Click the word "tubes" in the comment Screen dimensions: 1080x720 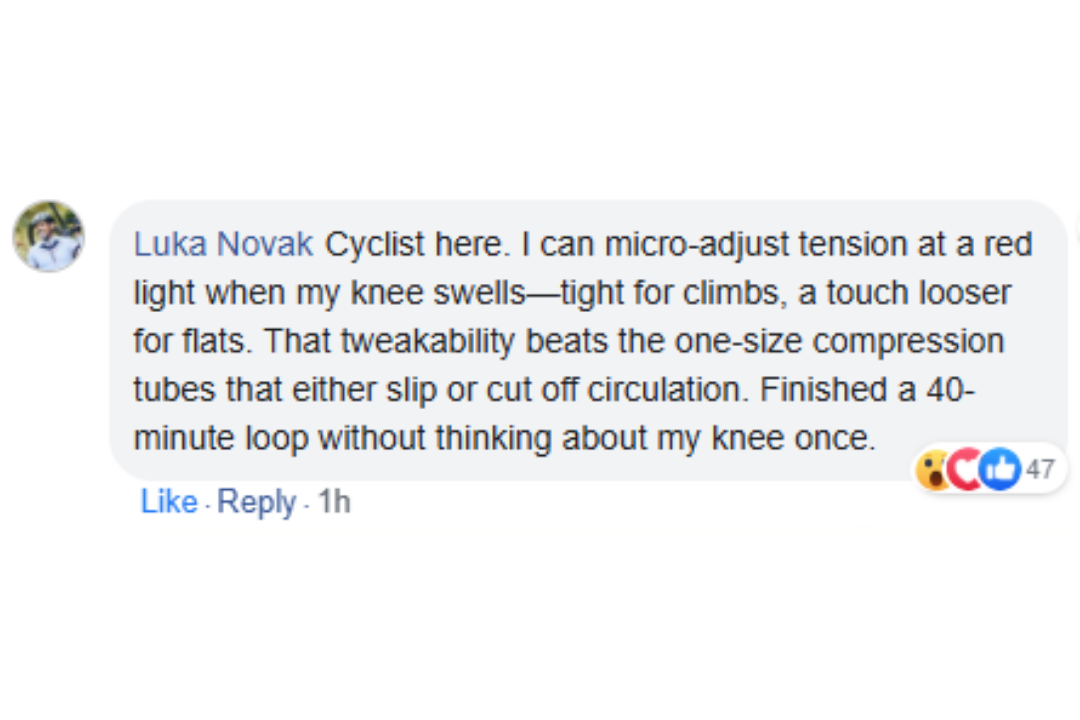pos(174,390)
